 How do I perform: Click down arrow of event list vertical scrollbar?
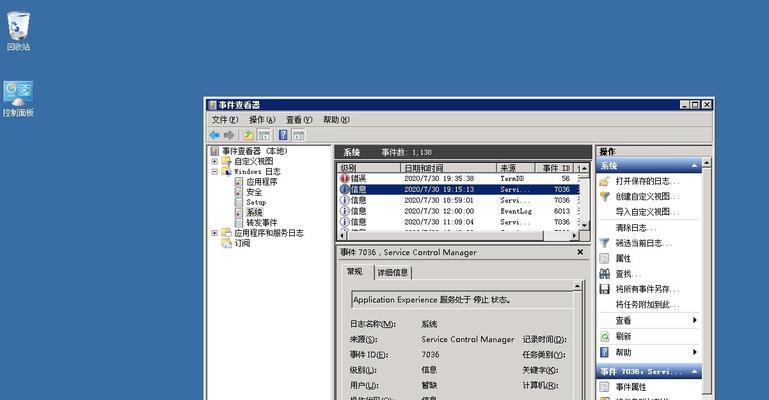coord(584,225)
